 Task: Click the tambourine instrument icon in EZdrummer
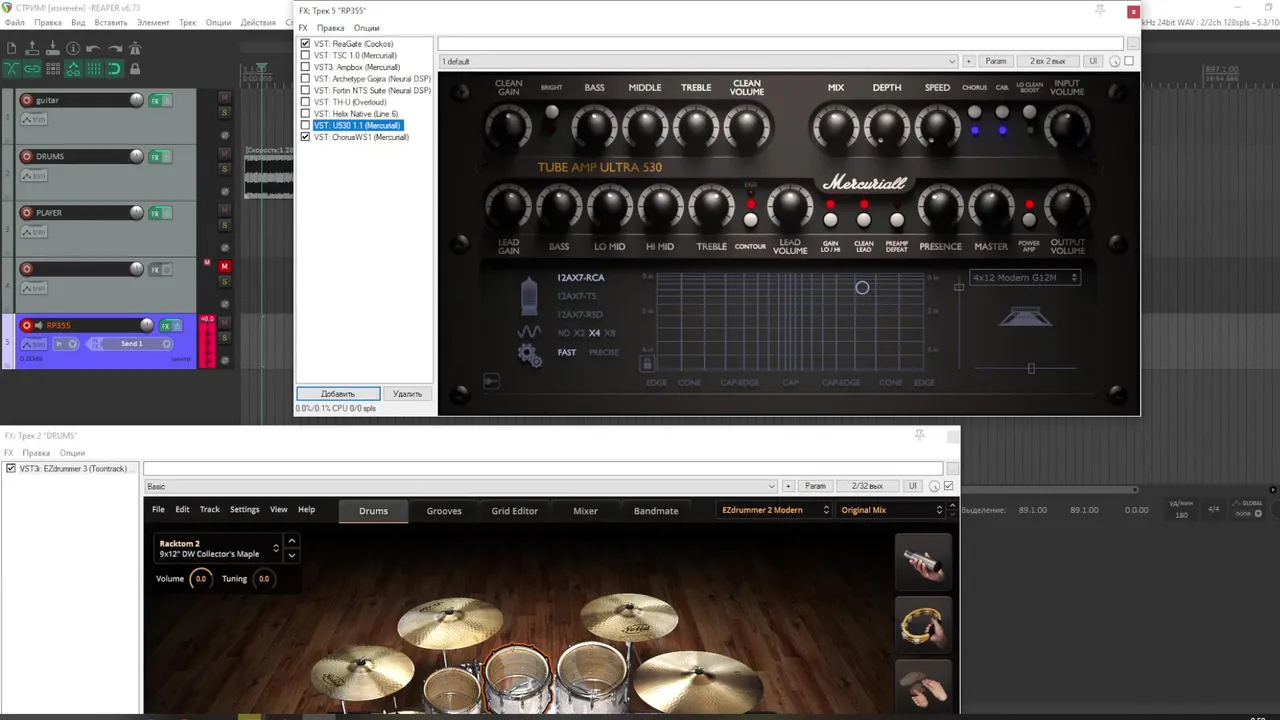click(923, 625)
